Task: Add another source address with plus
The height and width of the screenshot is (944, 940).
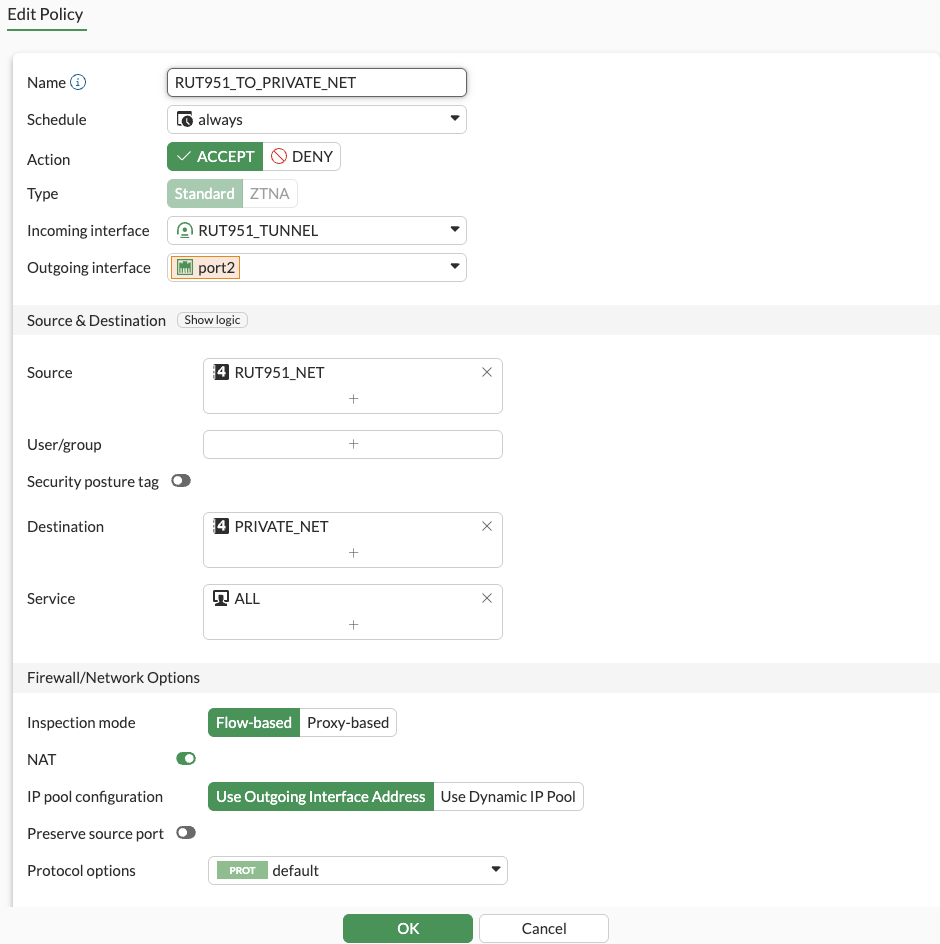Action: [353, 399]
